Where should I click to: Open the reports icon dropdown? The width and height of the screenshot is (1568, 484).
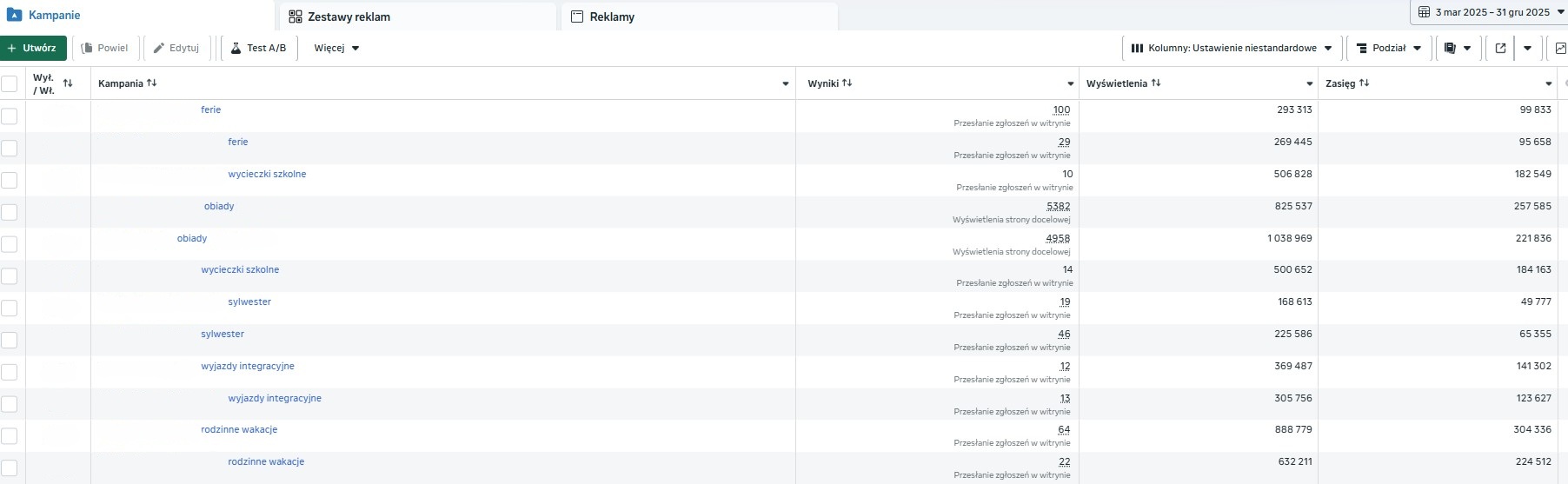1457,49
